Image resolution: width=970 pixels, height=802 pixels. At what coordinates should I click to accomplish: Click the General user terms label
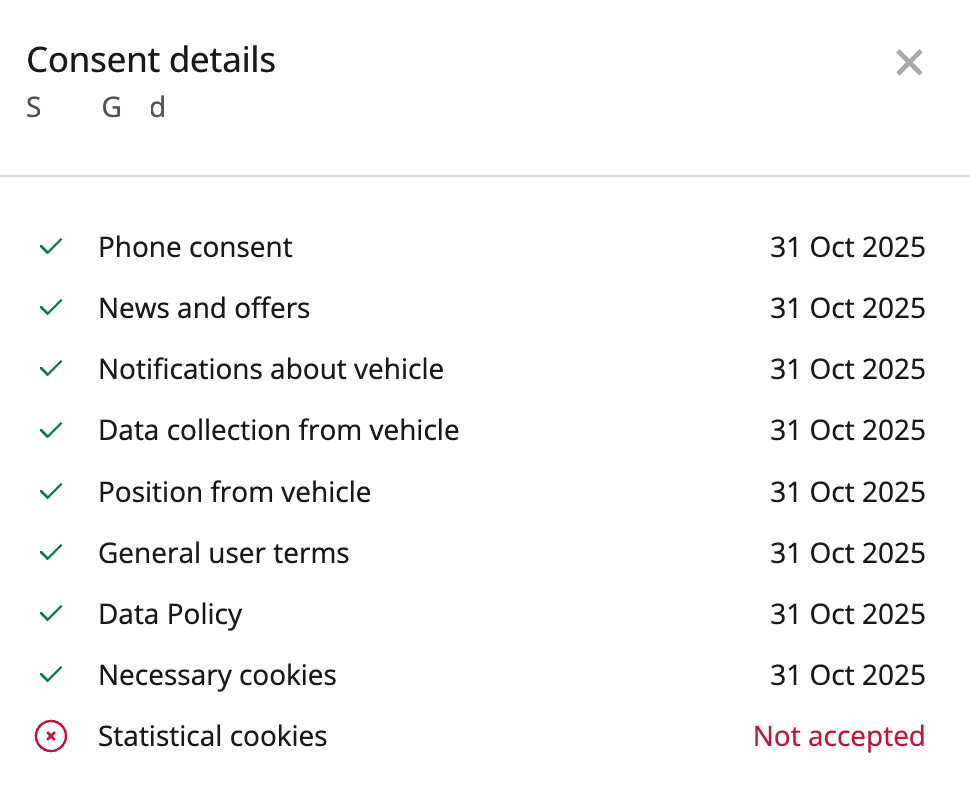223,553
